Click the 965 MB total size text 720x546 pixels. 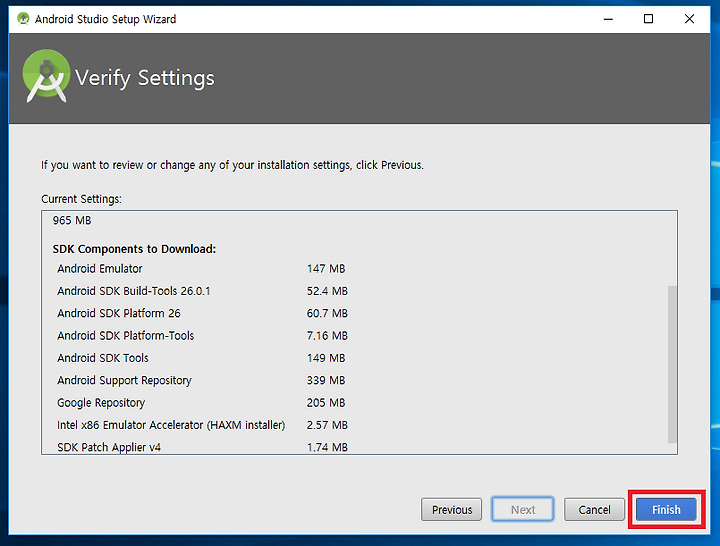[x=72, y=220]
